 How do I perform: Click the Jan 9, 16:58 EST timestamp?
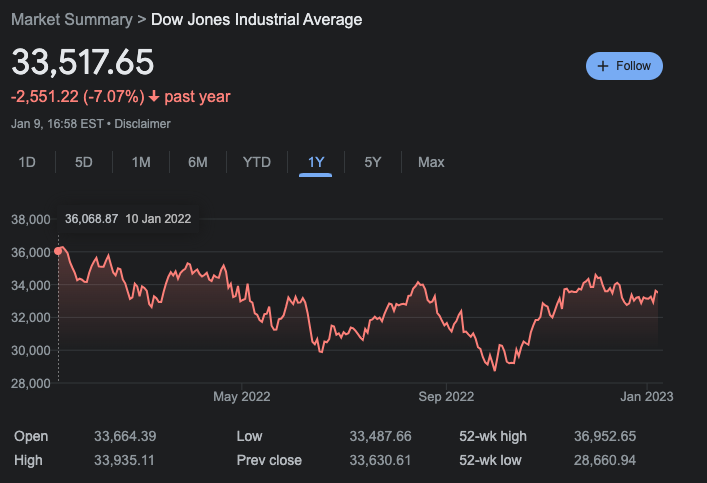(x=57, y=124)
